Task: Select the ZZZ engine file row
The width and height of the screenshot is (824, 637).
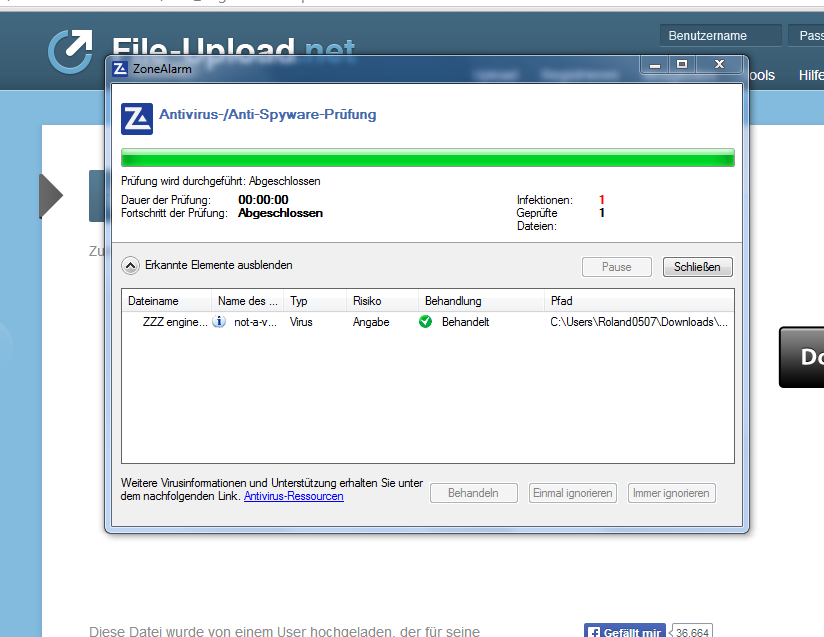Action: pyautogui.click(x=428, y=322)
